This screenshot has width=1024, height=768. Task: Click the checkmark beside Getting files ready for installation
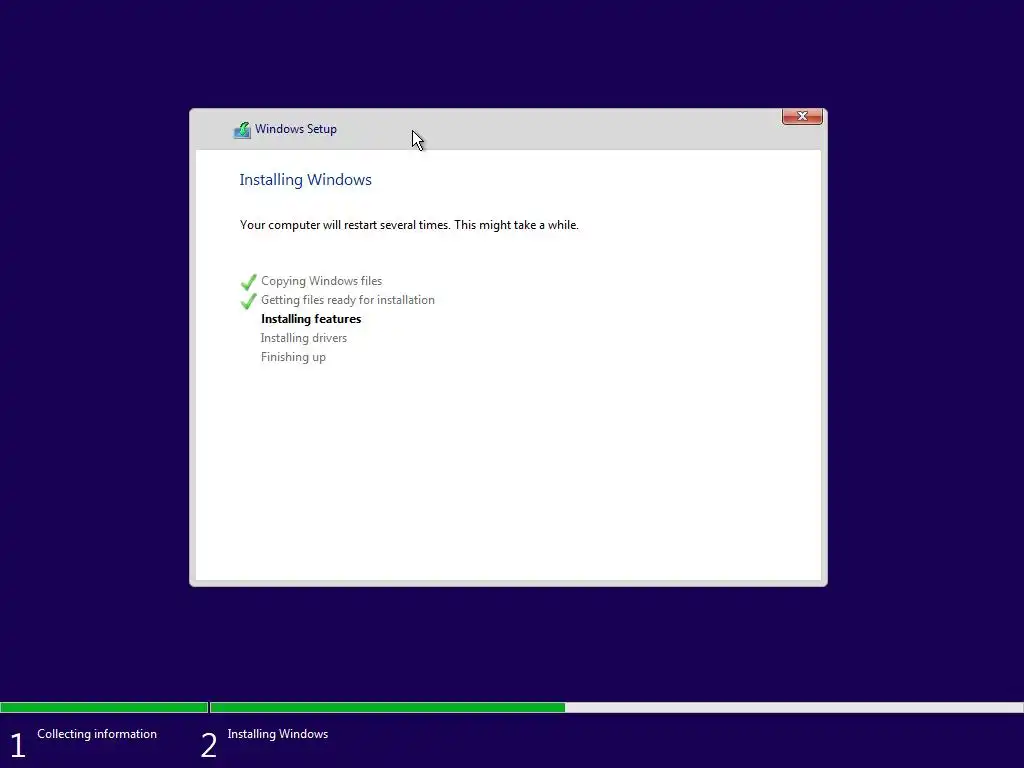click(248, 301)
